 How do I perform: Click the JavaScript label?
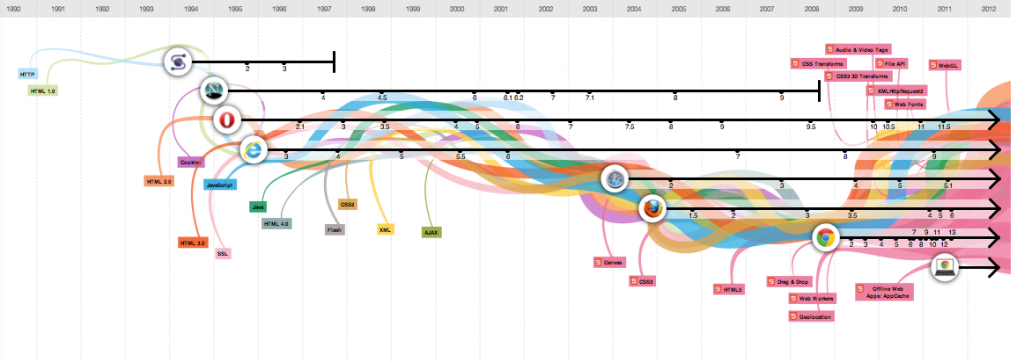219,186
